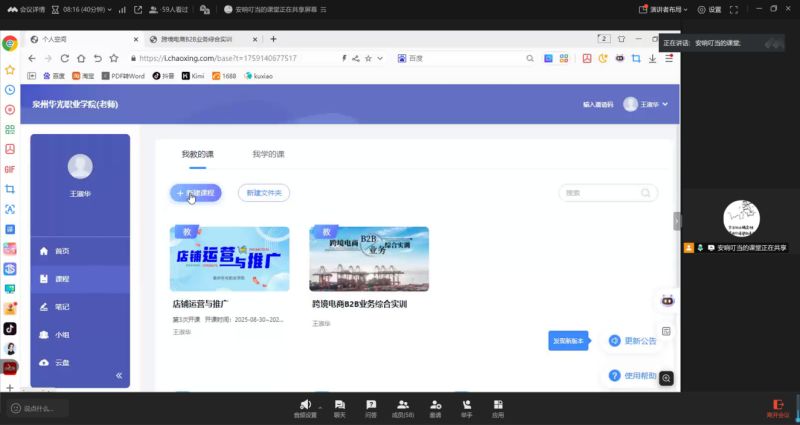This screenshot has width=800, height=425.
Task: Open 聊天 chat in meeting toolbar
Action: pyautogui.click(x=340, y=409)
